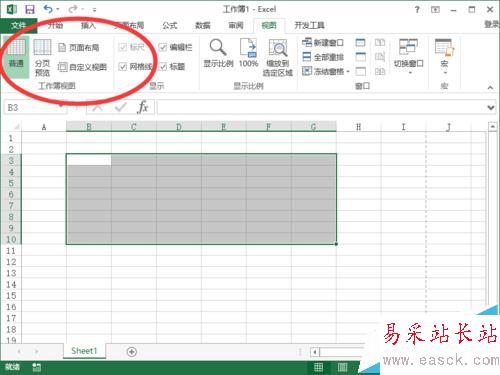Set zoom to 100% button
The width and height of the screenshot is (500, 375).
pos(249,53)
